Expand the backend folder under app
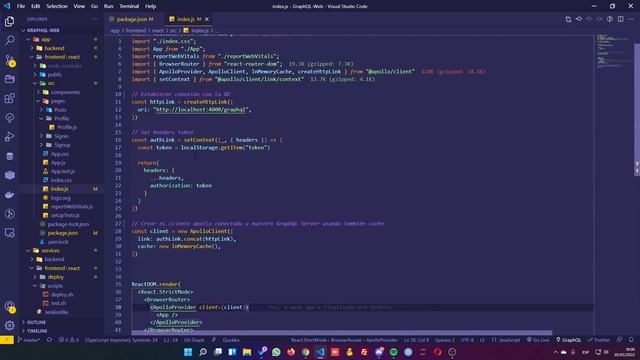The width and height of the screenshot is (640, 360). [54, 48]
